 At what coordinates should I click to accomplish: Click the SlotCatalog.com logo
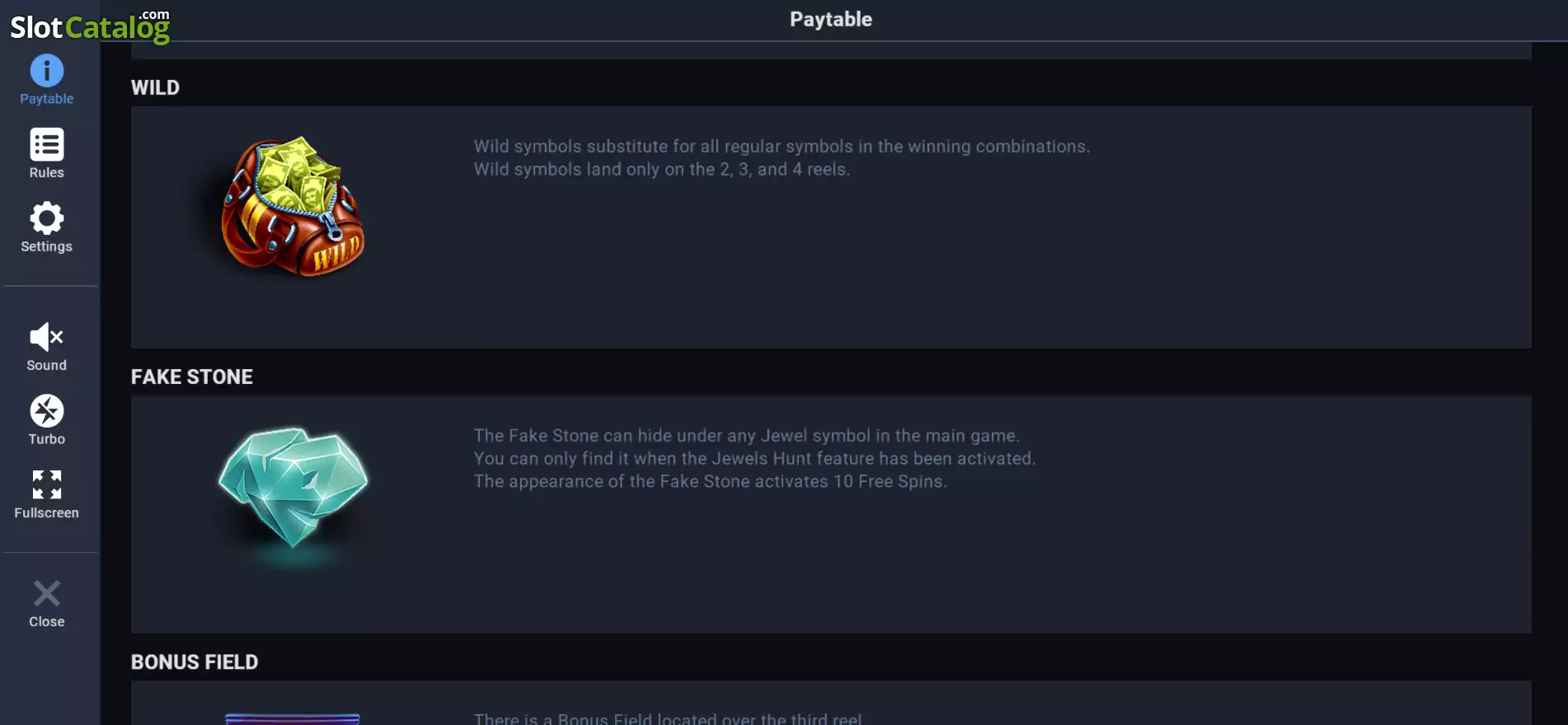[90, 26]
